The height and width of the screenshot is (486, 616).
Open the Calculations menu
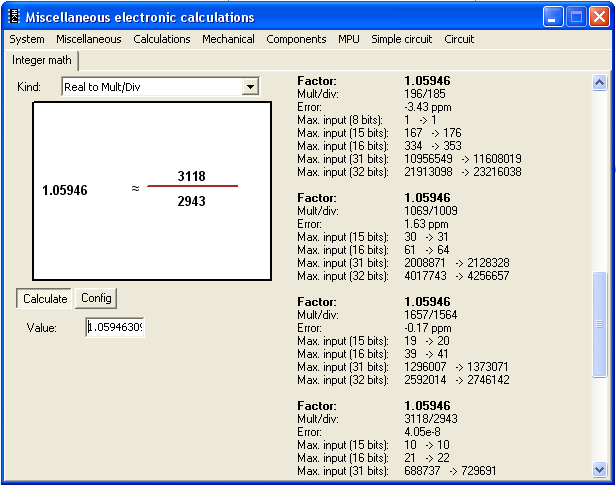162,39
